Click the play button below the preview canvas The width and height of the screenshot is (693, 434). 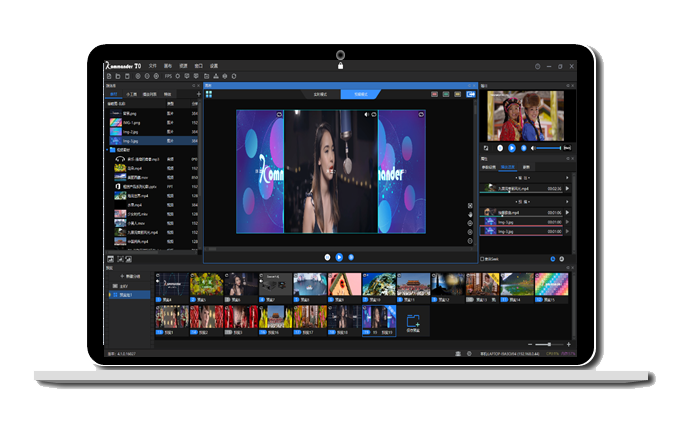339,257
